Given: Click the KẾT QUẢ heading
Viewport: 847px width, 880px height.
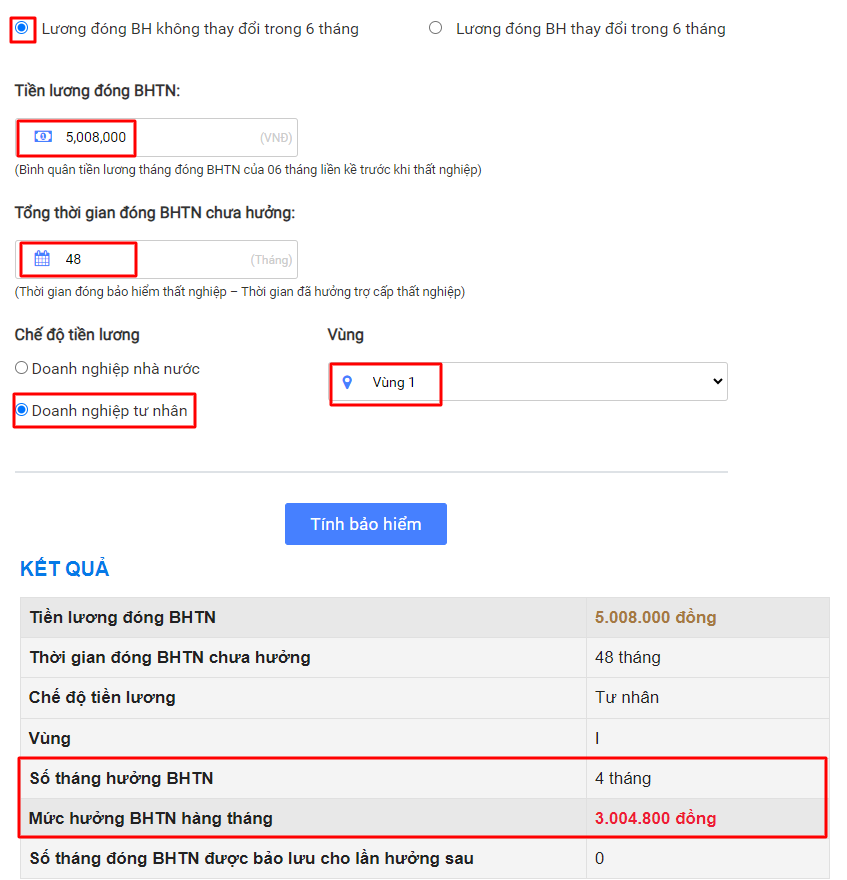Looking at the screenshot, I should (x=65, y=569).
